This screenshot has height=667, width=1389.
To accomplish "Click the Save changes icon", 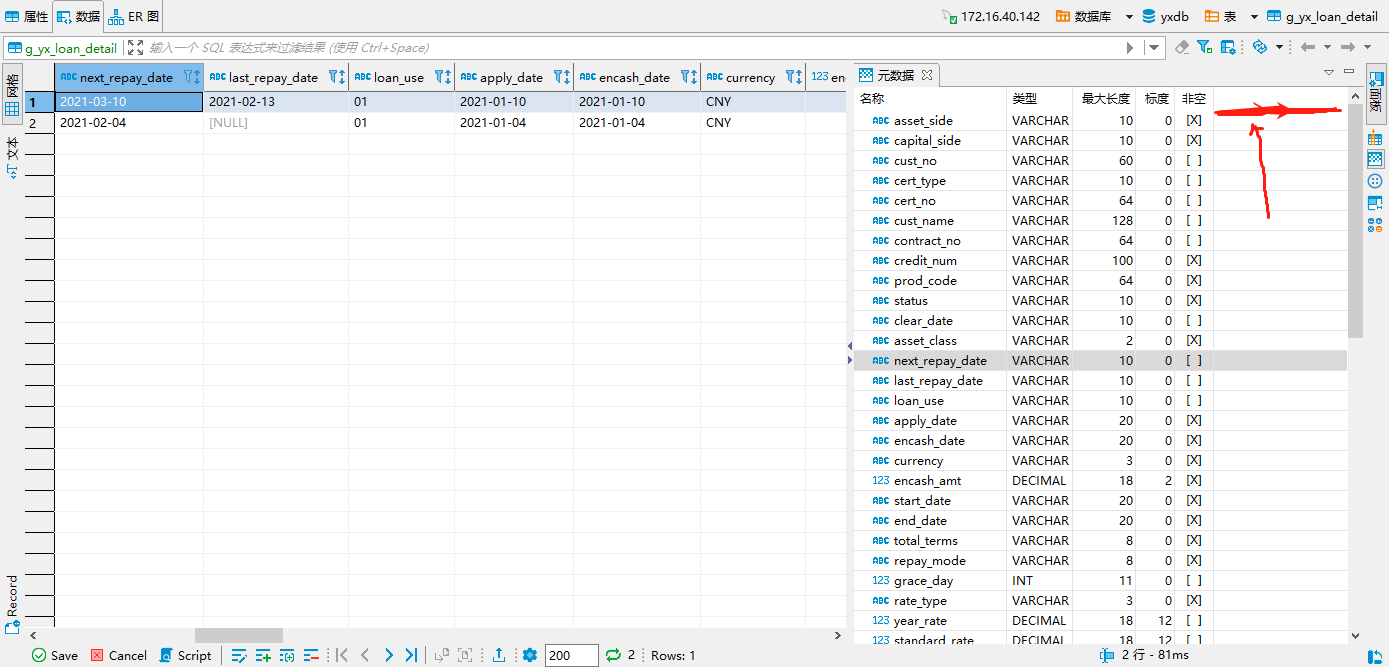I will pyautogui.click(x=39, y=655).
